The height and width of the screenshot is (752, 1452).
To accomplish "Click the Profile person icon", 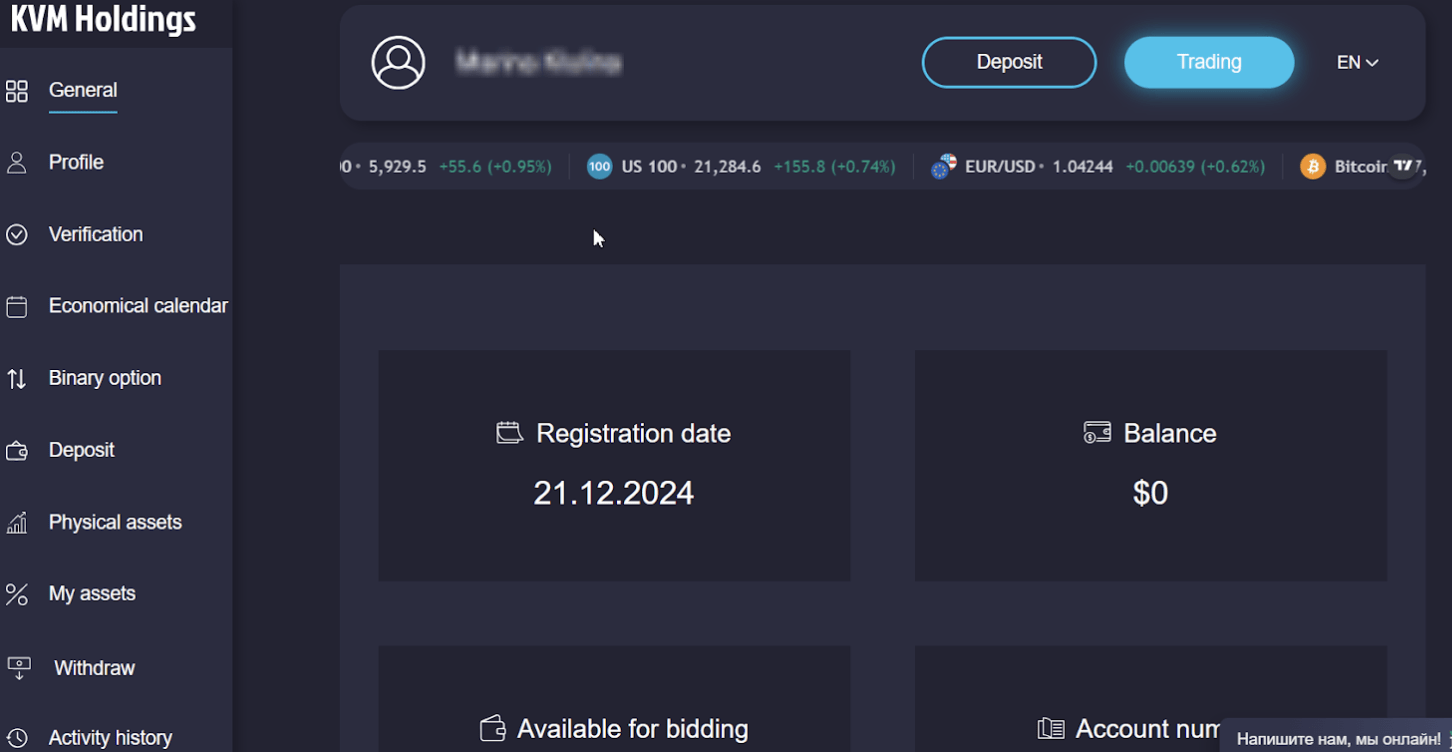I will click(x=17, y=163).
